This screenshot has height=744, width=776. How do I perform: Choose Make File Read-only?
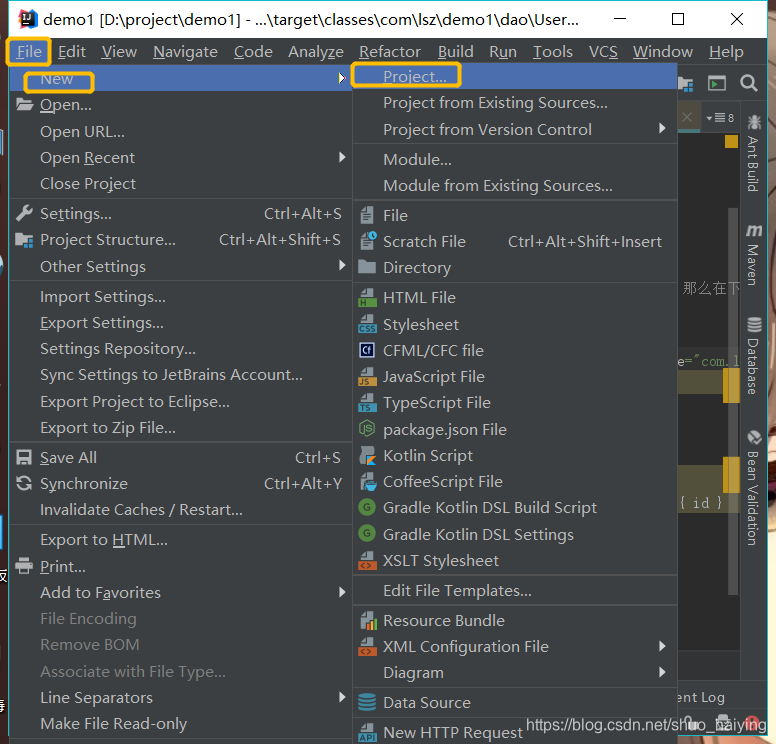click(x=181, y=724)
